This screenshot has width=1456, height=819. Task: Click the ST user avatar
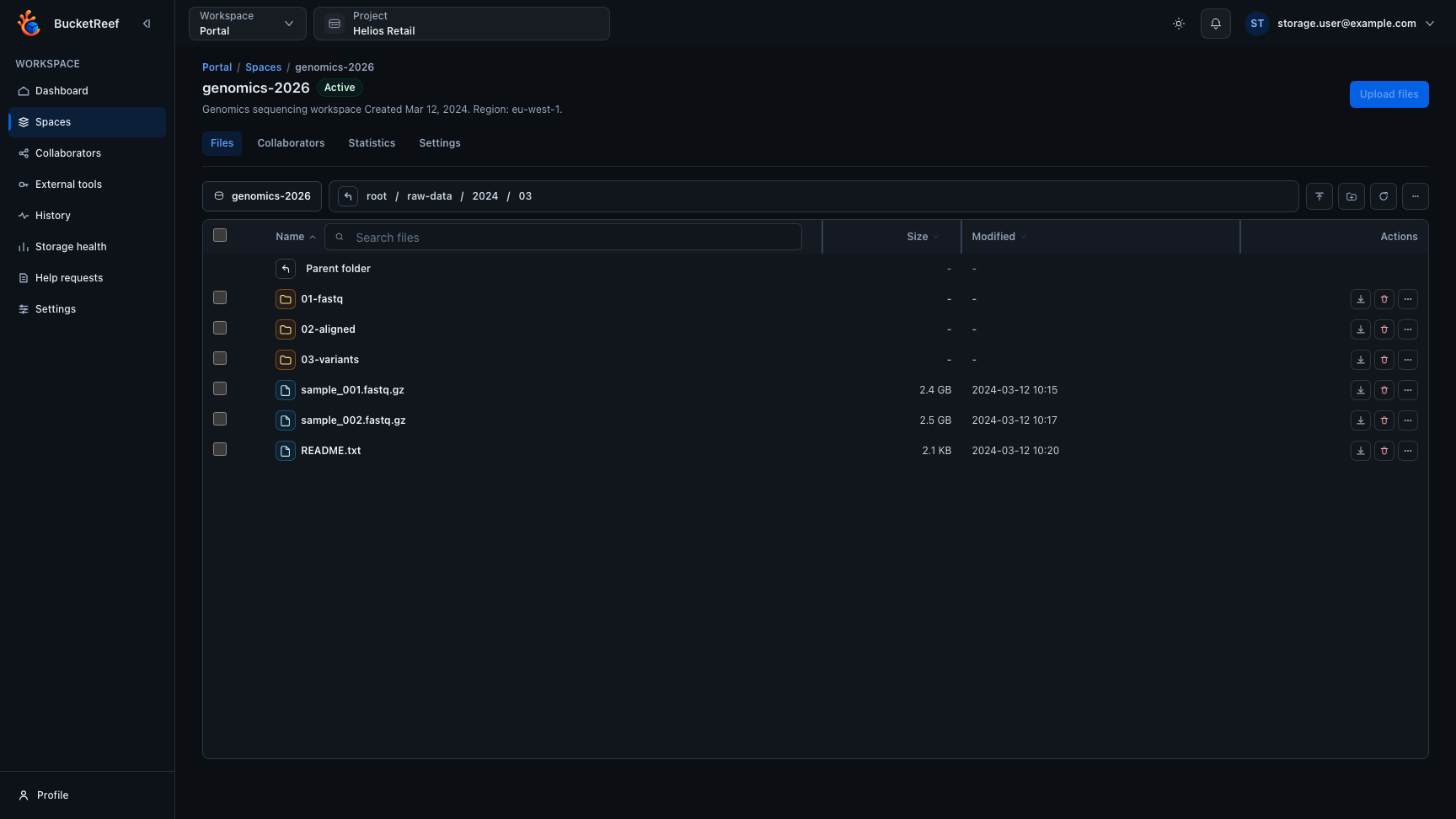[1257, 24]
